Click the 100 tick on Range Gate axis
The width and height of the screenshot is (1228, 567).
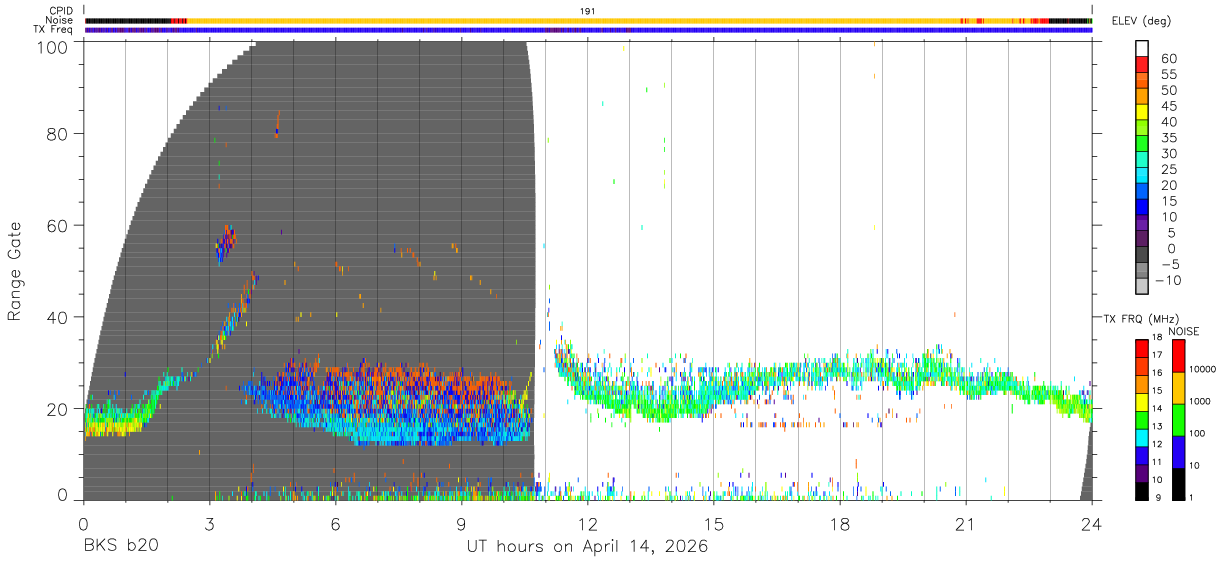pyautogui.click(x=53, y=46)
